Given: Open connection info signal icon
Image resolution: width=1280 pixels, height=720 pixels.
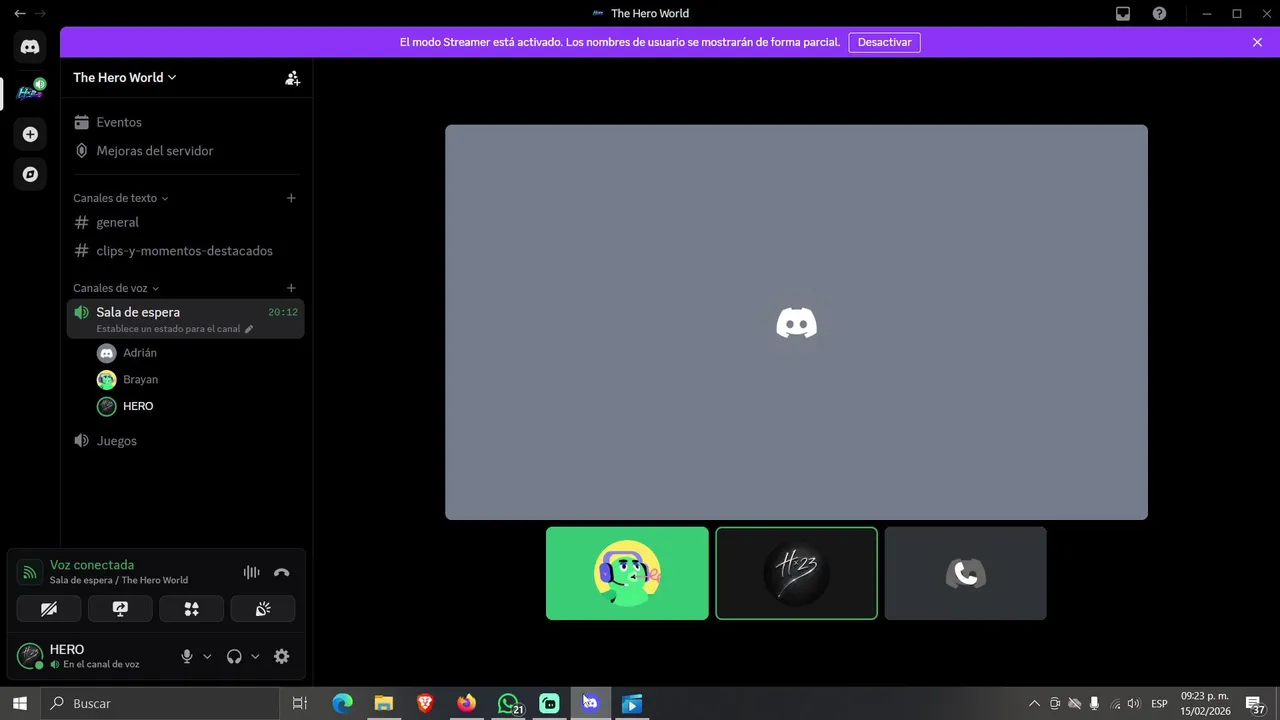Looking at the screenshot, I should (30, 572).
